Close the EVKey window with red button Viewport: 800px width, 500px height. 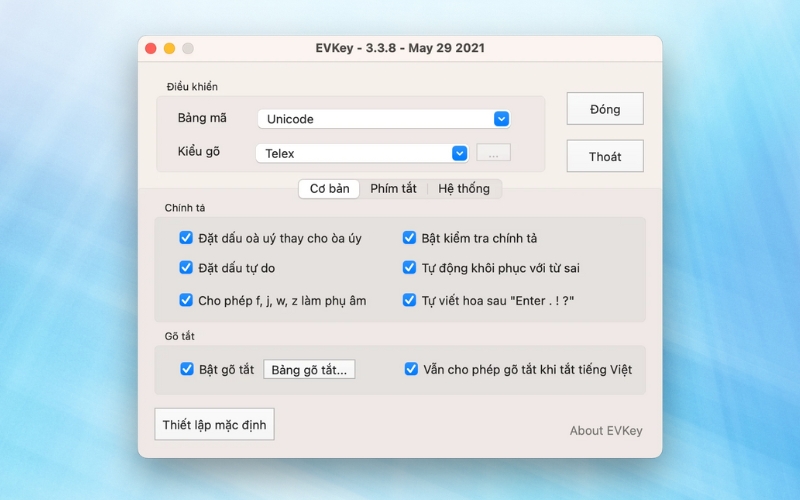click(x=151, y=48)
